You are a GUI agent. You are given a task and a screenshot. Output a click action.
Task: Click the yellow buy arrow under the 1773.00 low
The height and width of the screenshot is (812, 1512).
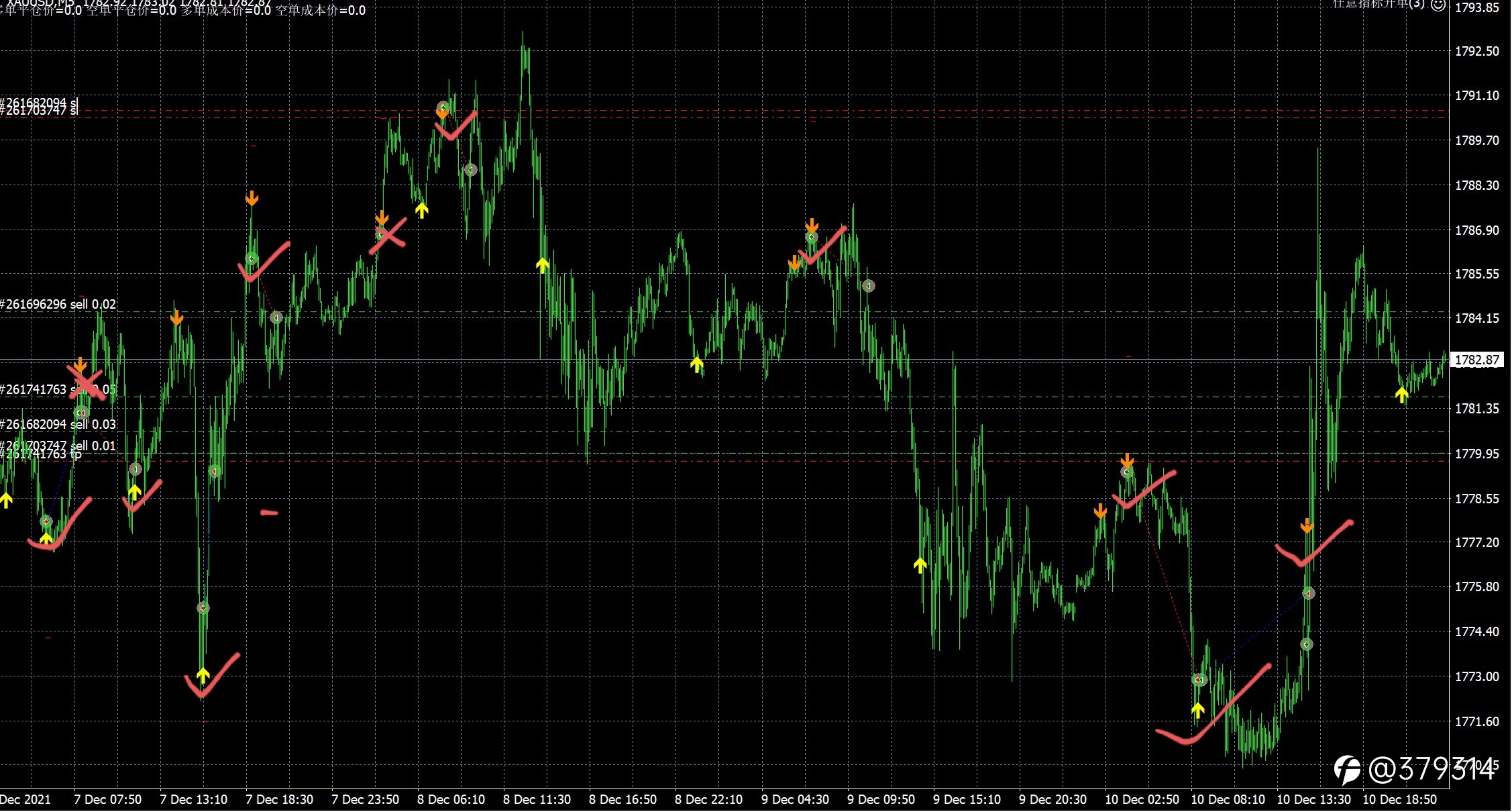coord(1197,710)
